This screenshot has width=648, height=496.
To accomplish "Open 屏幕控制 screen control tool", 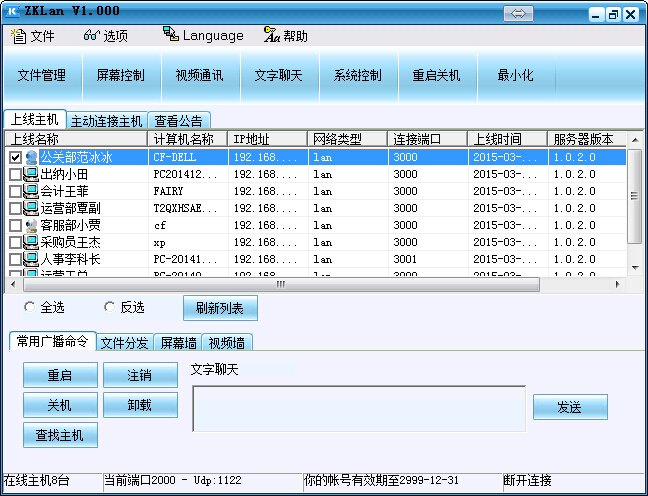I will 120,76.
